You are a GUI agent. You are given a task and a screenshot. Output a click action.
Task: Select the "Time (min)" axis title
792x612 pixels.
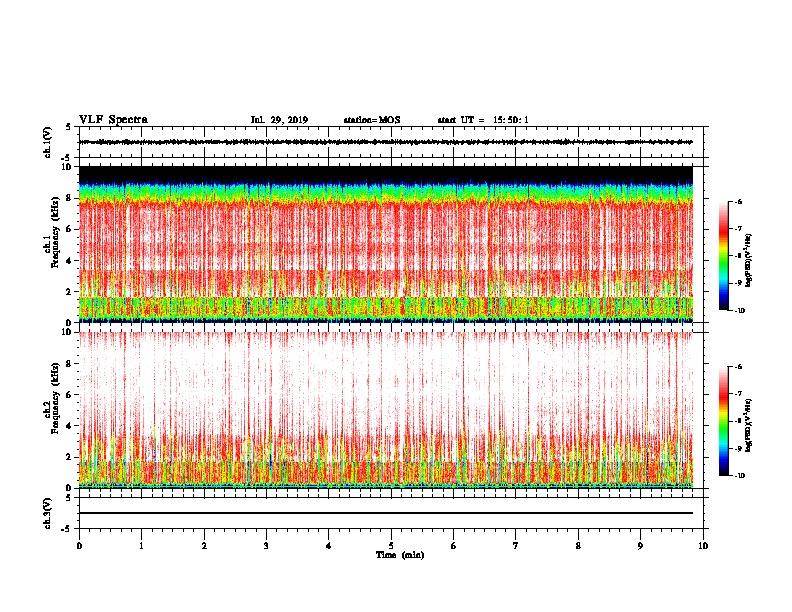[400, 555]
